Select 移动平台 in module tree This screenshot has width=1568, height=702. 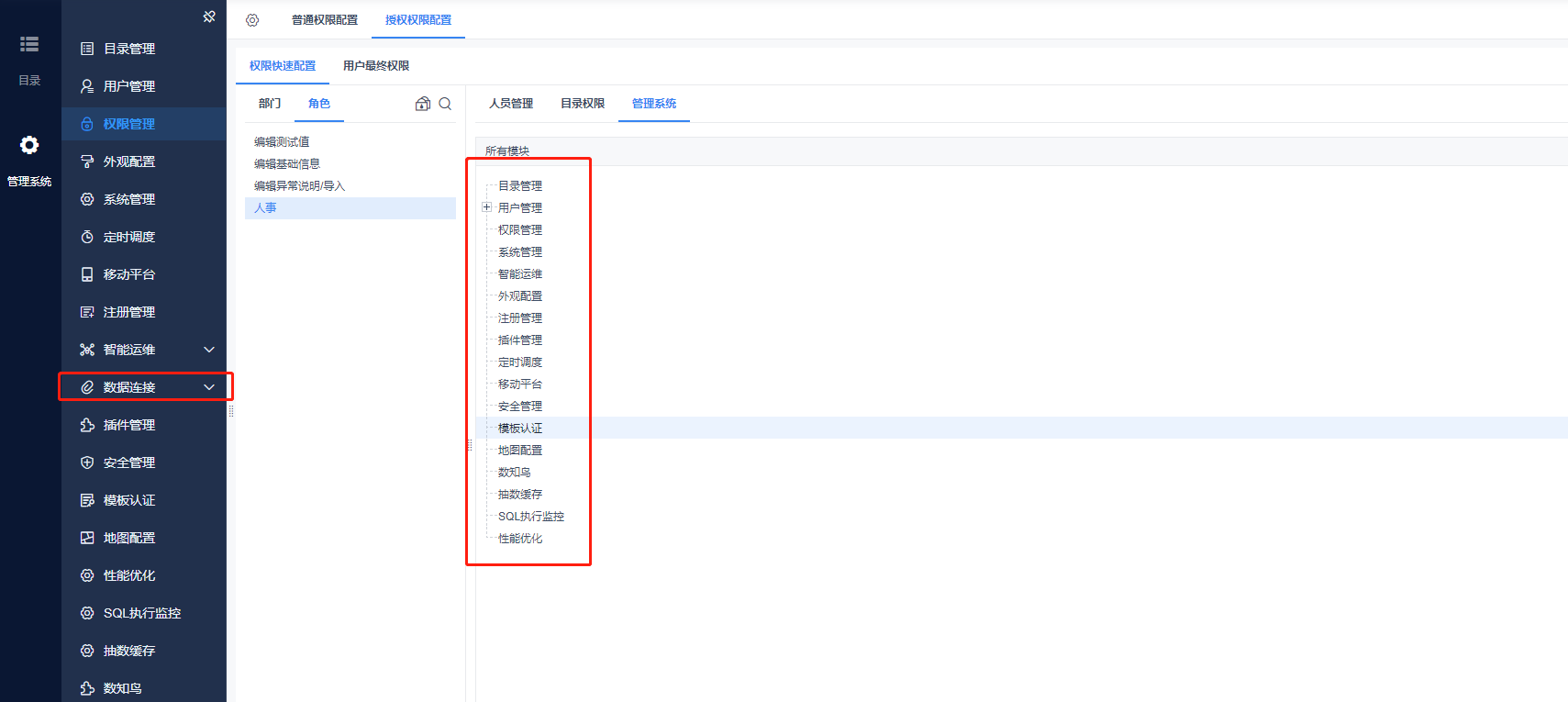pyautogui.click(x=520, y=384)
